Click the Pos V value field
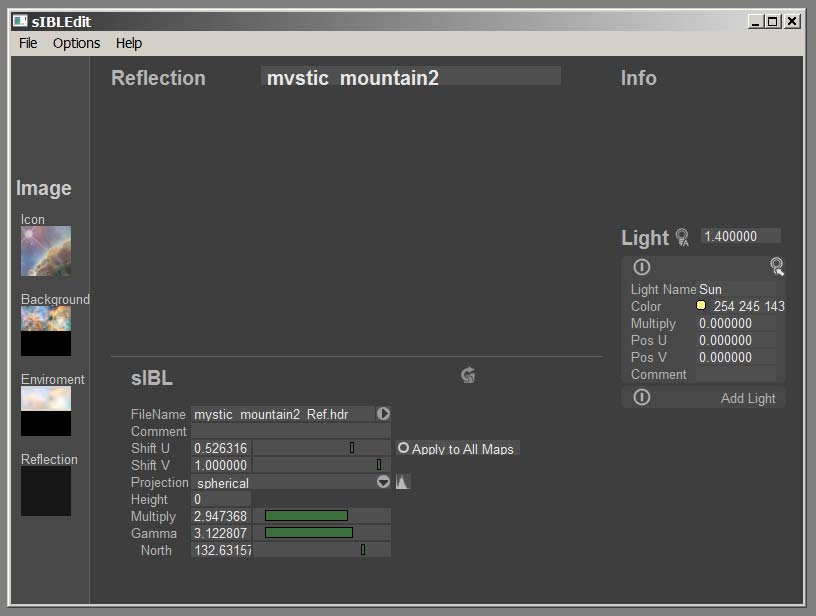 tap(736, 358)
